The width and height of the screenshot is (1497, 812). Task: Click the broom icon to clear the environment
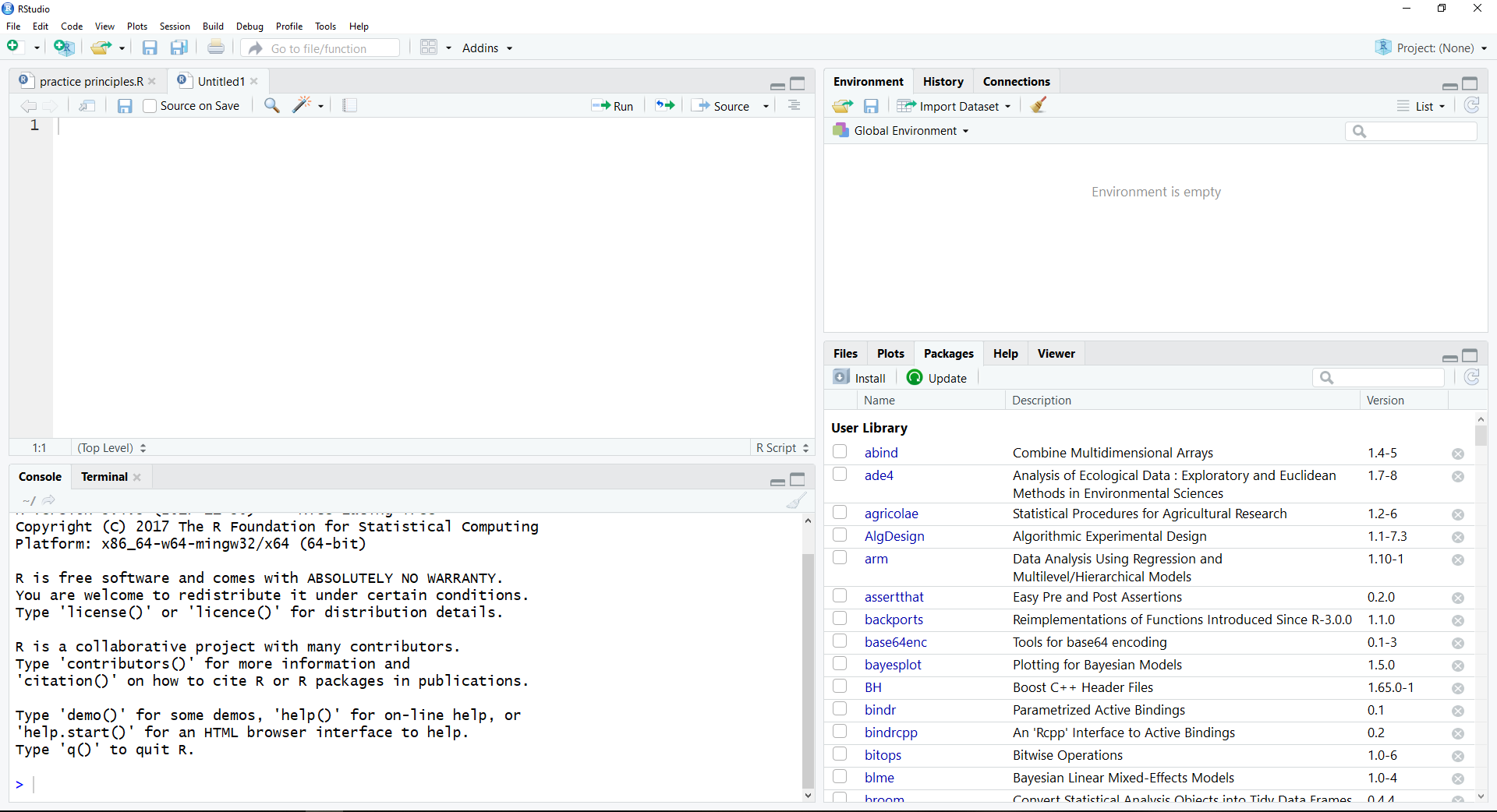click(x=1038, y=105)
